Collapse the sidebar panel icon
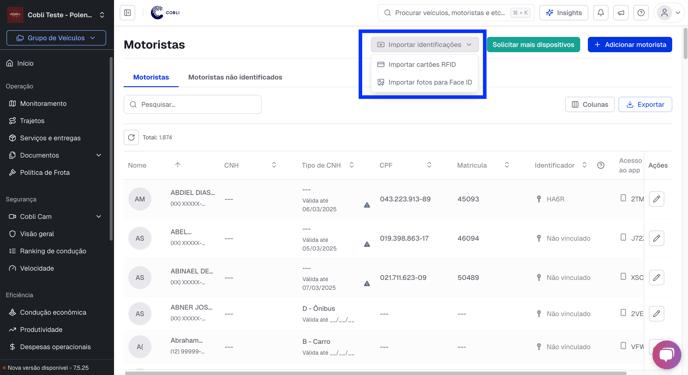688x375 pixels. (x=128, y=13)
